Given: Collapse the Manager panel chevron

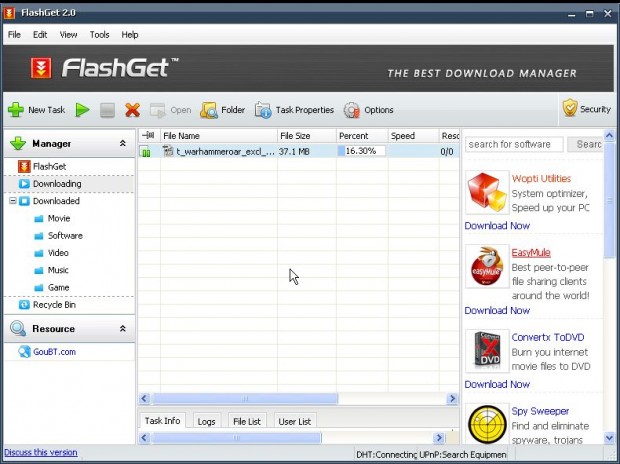Looking at the screenshot, I should (123, 143).
